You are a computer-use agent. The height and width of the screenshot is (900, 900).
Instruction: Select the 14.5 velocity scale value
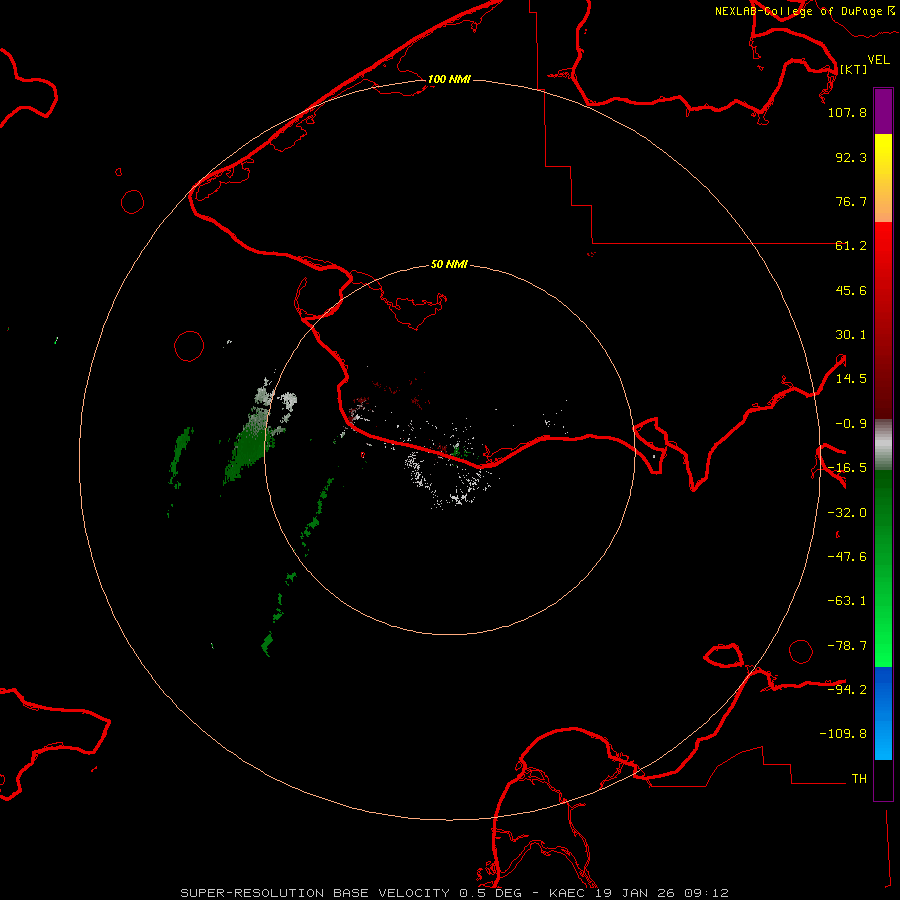tap(851, 379)
